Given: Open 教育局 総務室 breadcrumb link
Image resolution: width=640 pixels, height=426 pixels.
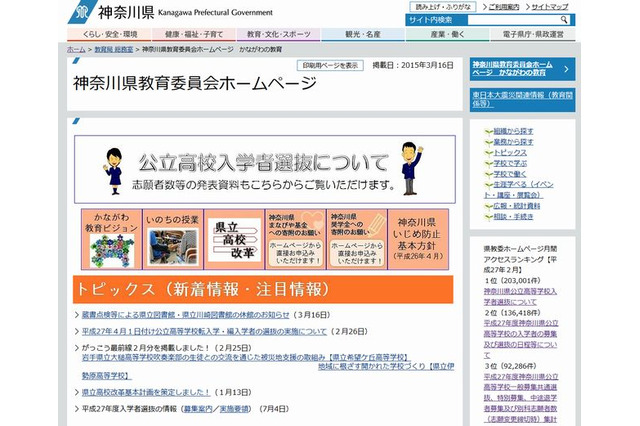Looking at the screenshot, I should point(114,49).
